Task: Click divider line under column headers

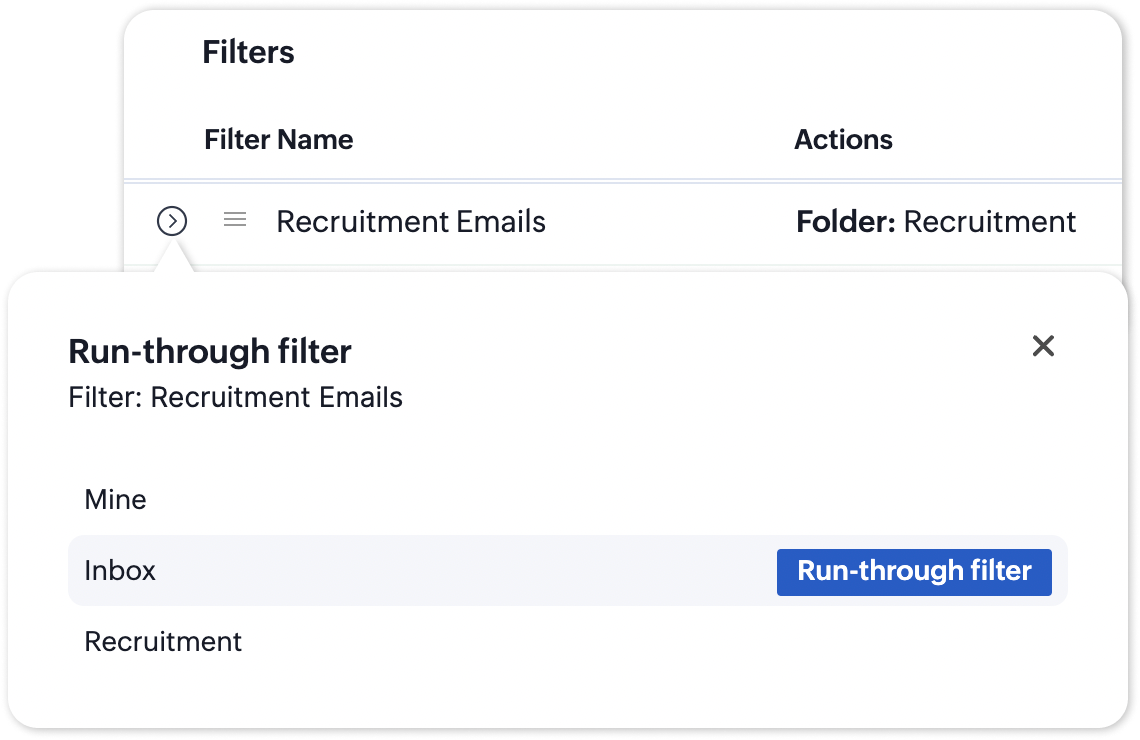Action: (x=620, y=181)
